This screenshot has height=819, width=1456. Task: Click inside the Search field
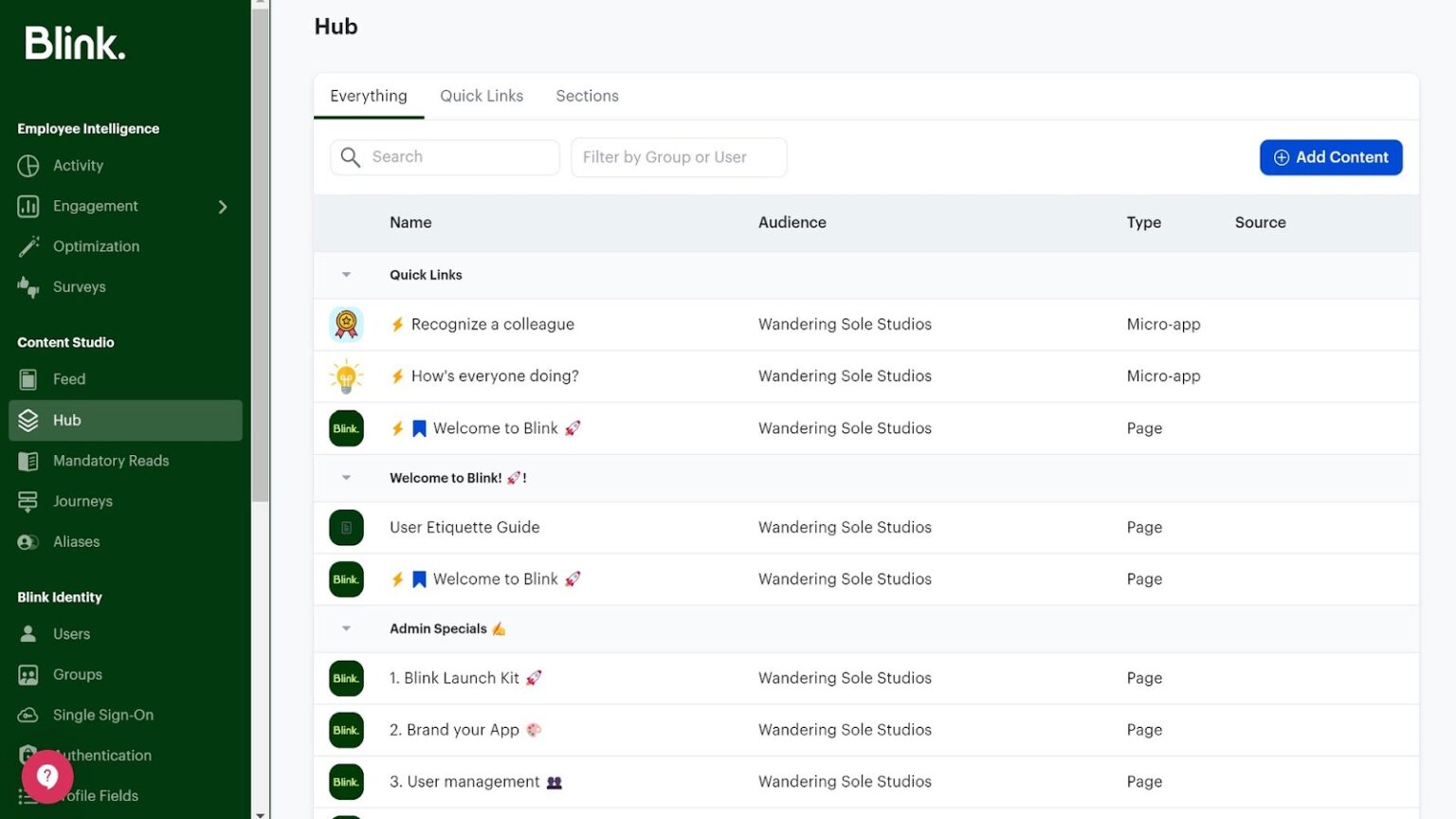pyautogui.click(x=446, y=156)
